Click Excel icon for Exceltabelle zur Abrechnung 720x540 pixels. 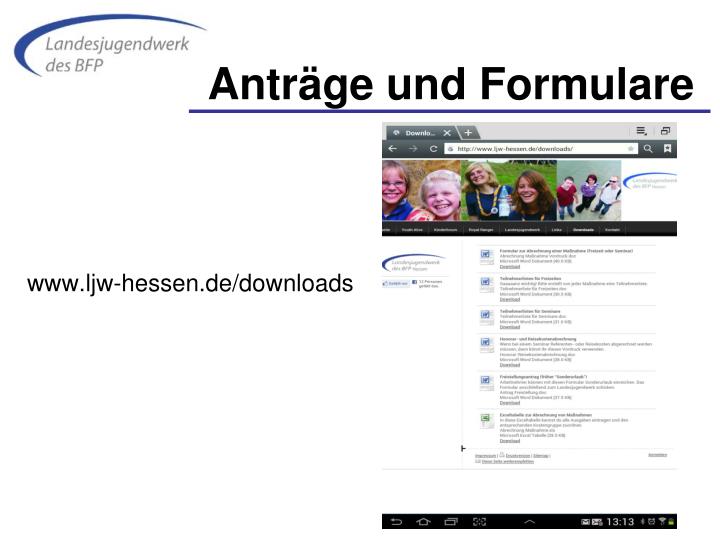click(x=486, y=420)
